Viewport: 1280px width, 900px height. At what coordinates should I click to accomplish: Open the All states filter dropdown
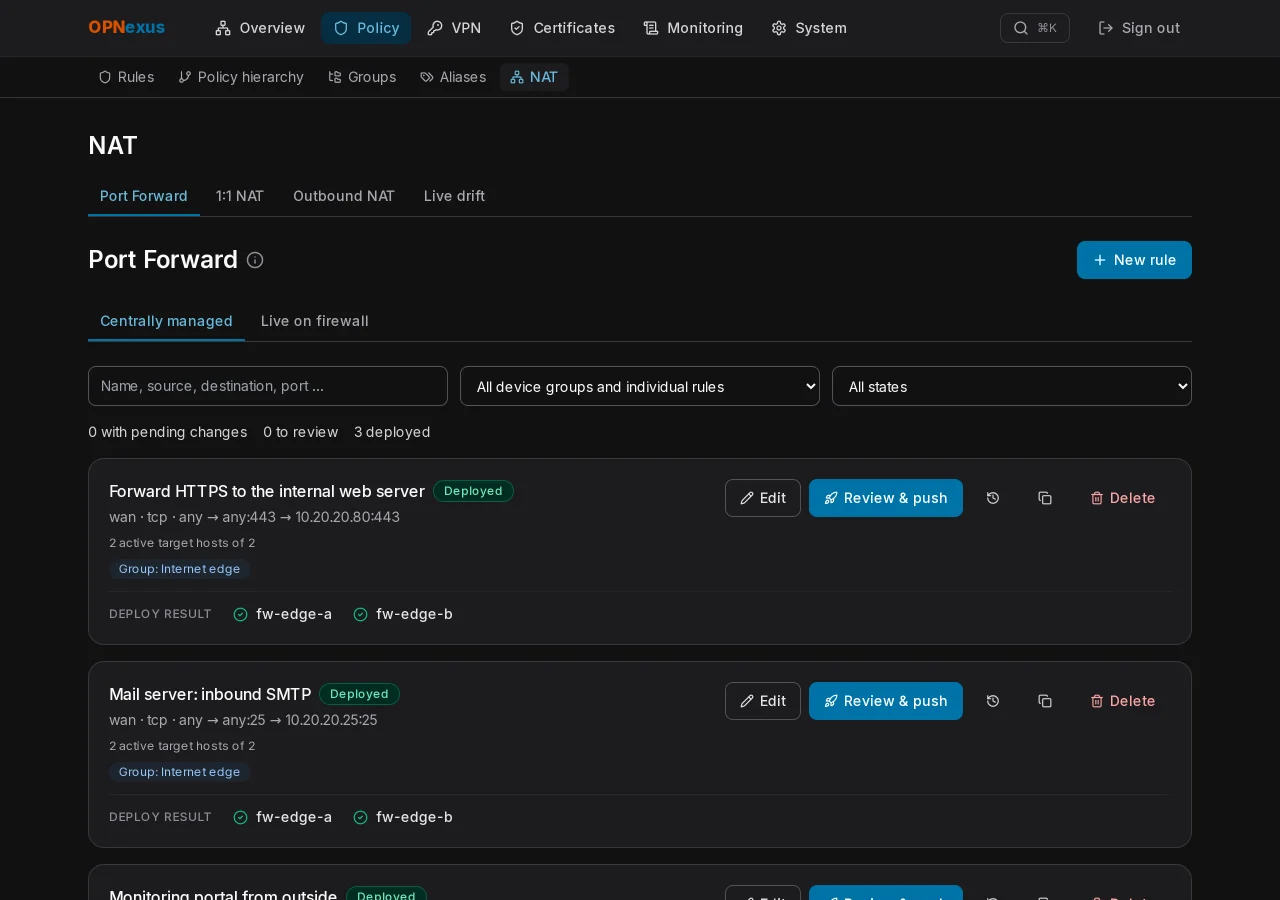click(x=1012, y=386)
